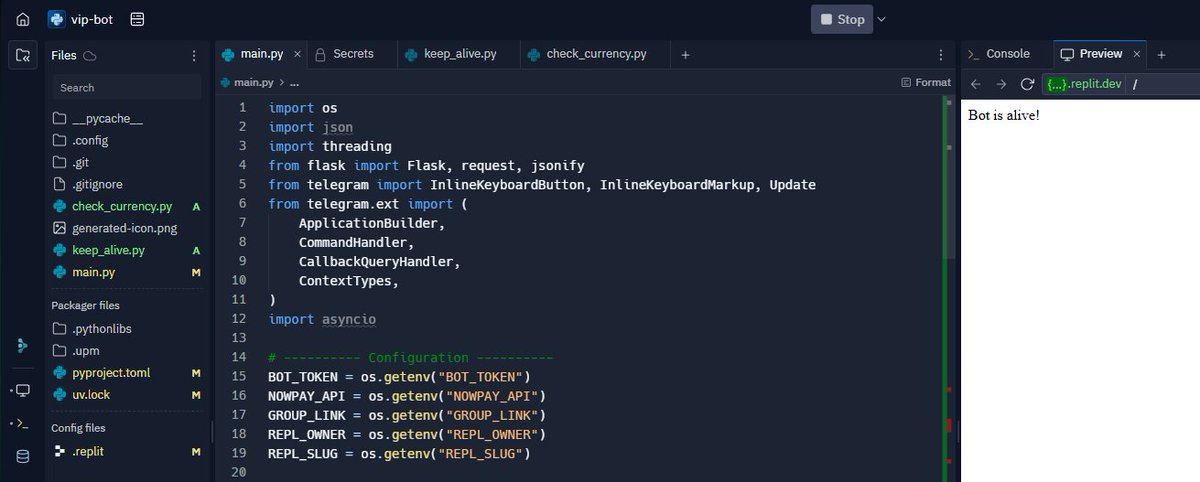Screen dimensions: 1200x482
Task: Open the Files panel three-dot menu
Action: 194,56
